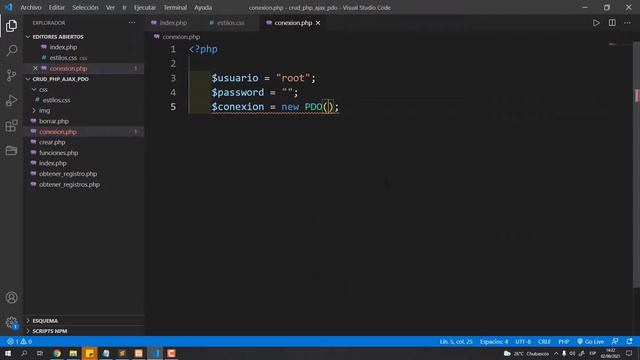Switch to the estilos.css tab
The width and height of the screenshot is (640, 360).
pyautogui.click(x=230, y=23)
